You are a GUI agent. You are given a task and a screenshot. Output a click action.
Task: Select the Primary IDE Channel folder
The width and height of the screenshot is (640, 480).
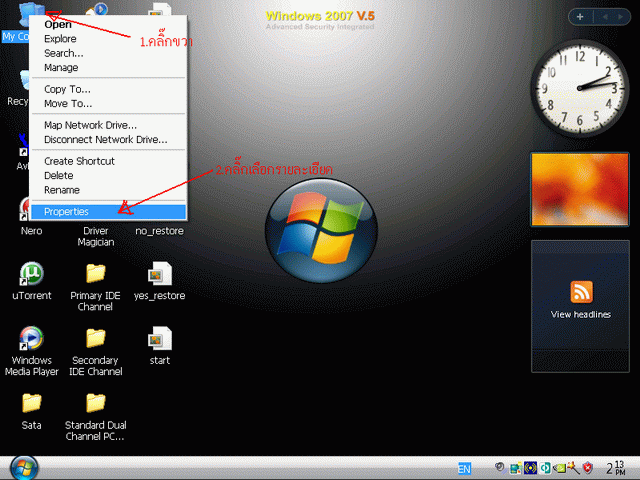(96, 287)
